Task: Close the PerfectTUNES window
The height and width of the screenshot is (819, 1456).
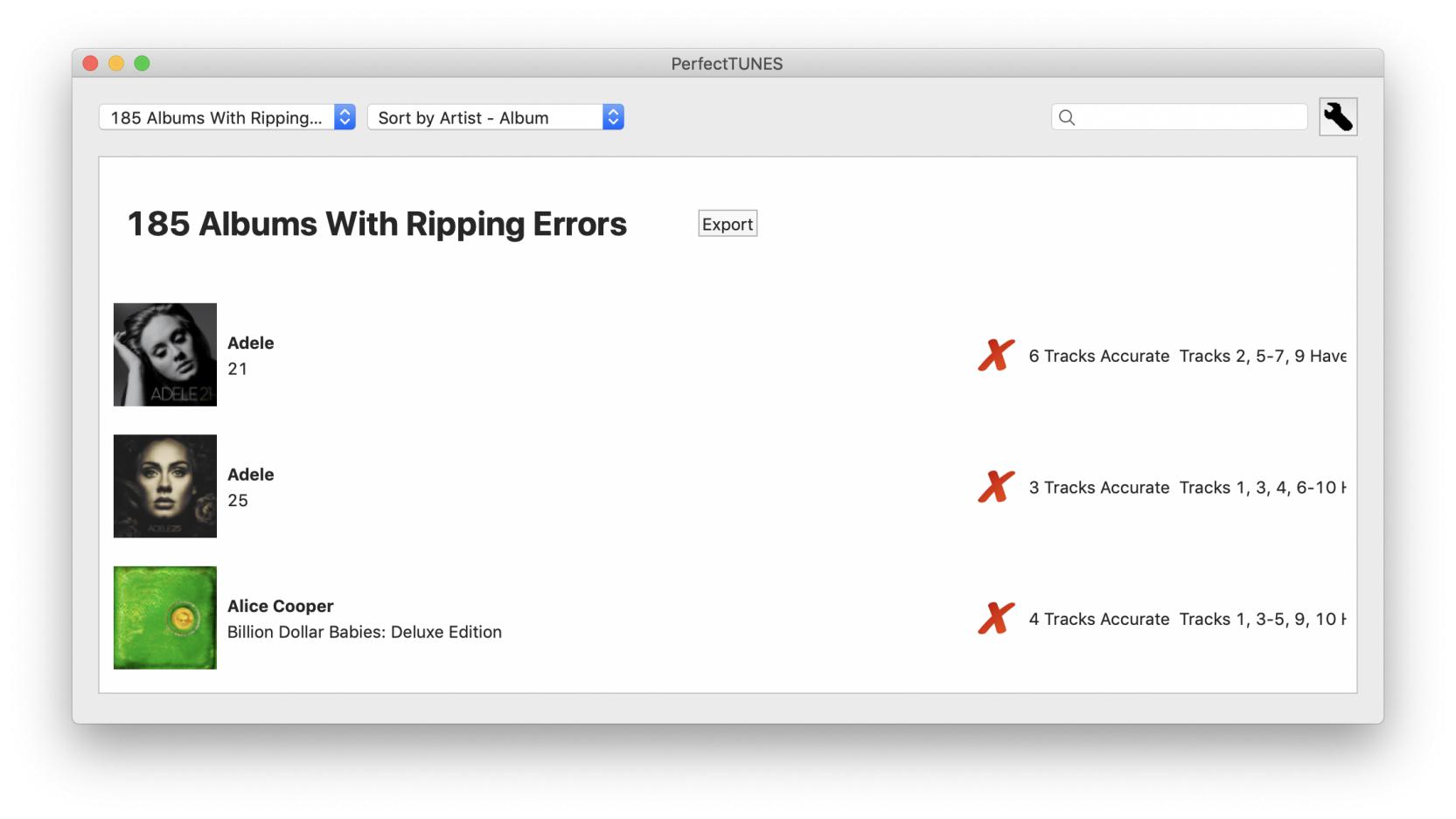Action: [90, 63]
